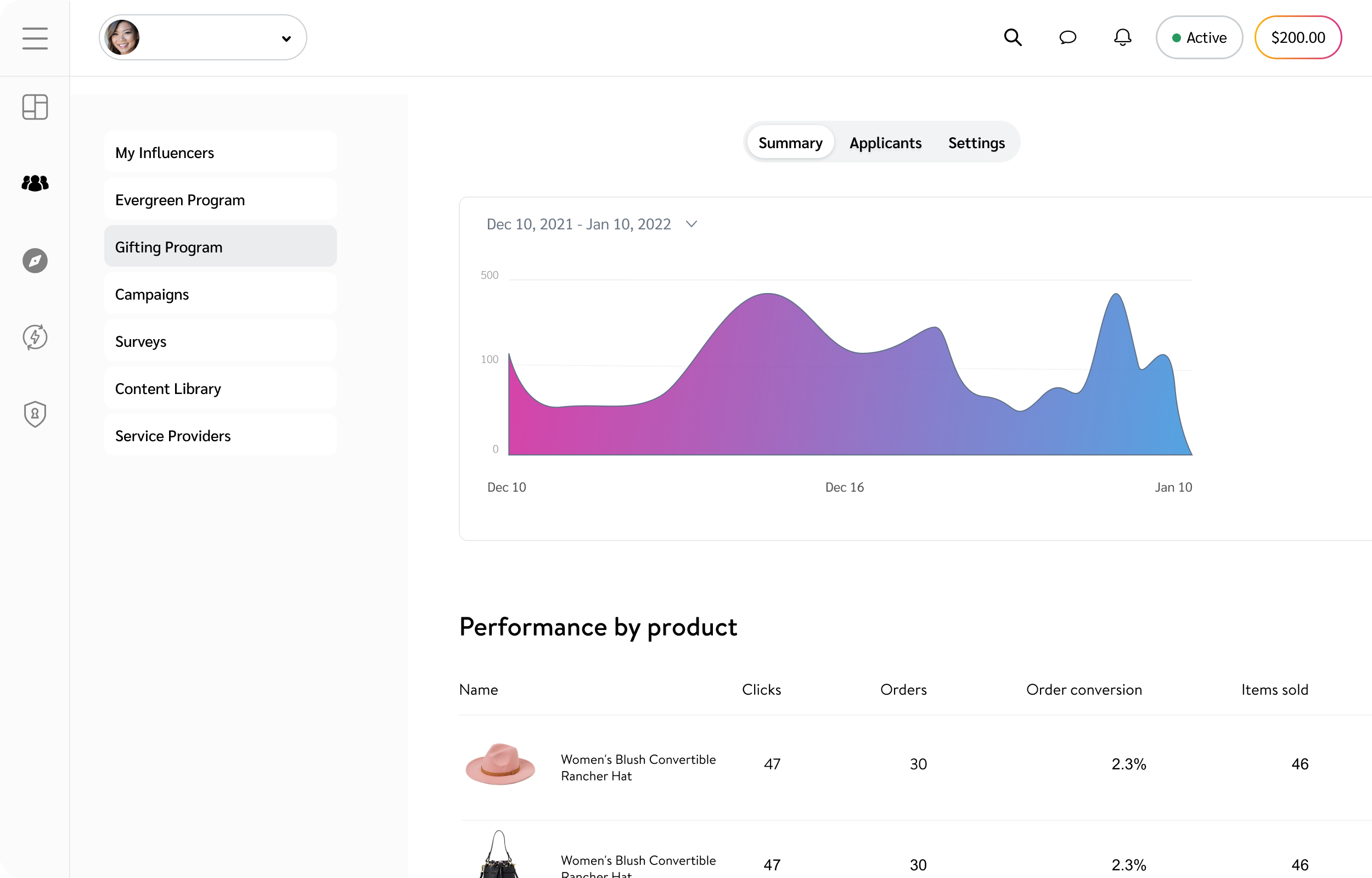Click the pink rancher hat thumbnail
This screenshot has height=878, width=1372.
(500, 764)
